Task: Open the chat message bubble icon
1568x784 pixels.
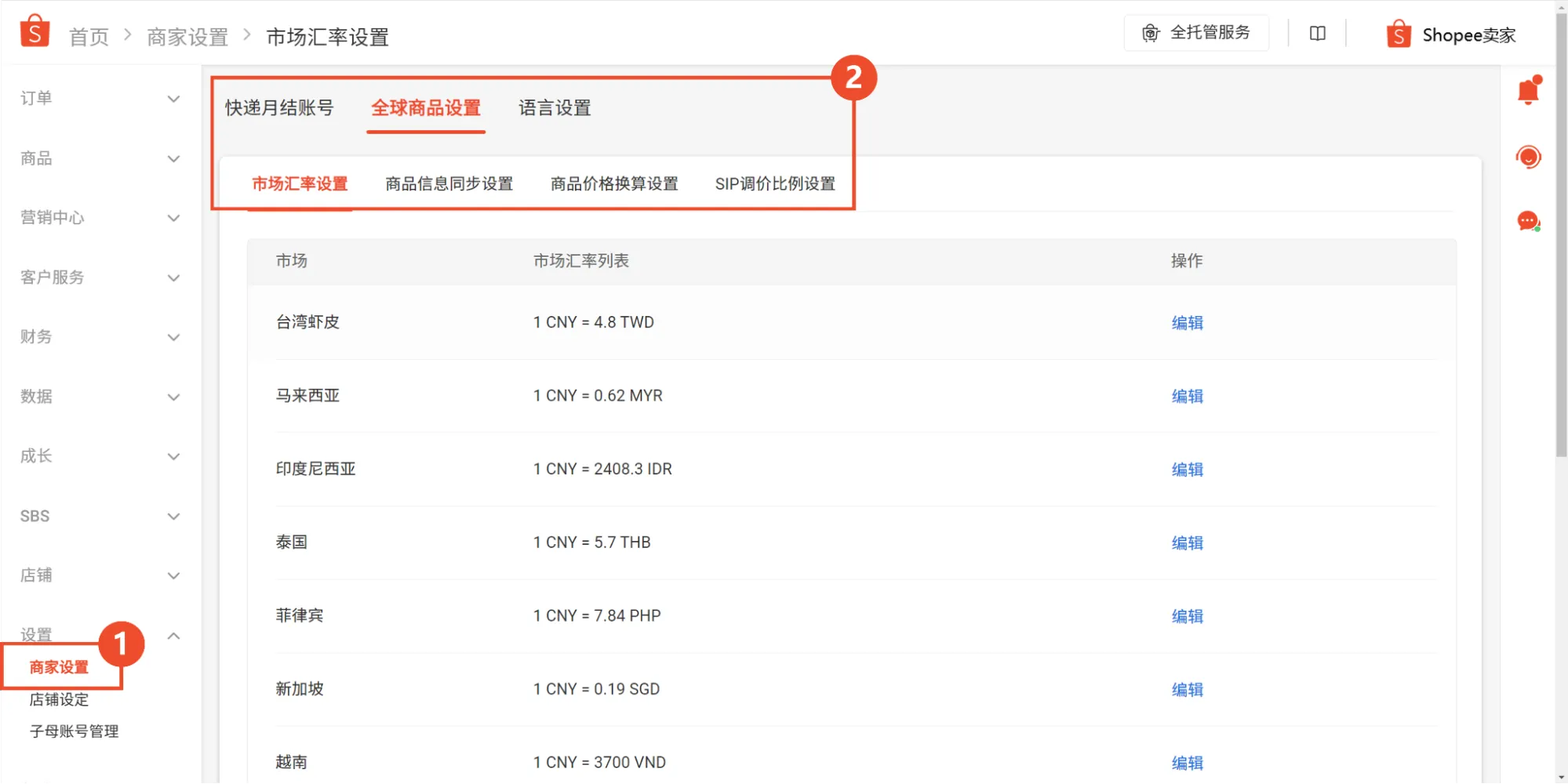Action: point(1527,220)
